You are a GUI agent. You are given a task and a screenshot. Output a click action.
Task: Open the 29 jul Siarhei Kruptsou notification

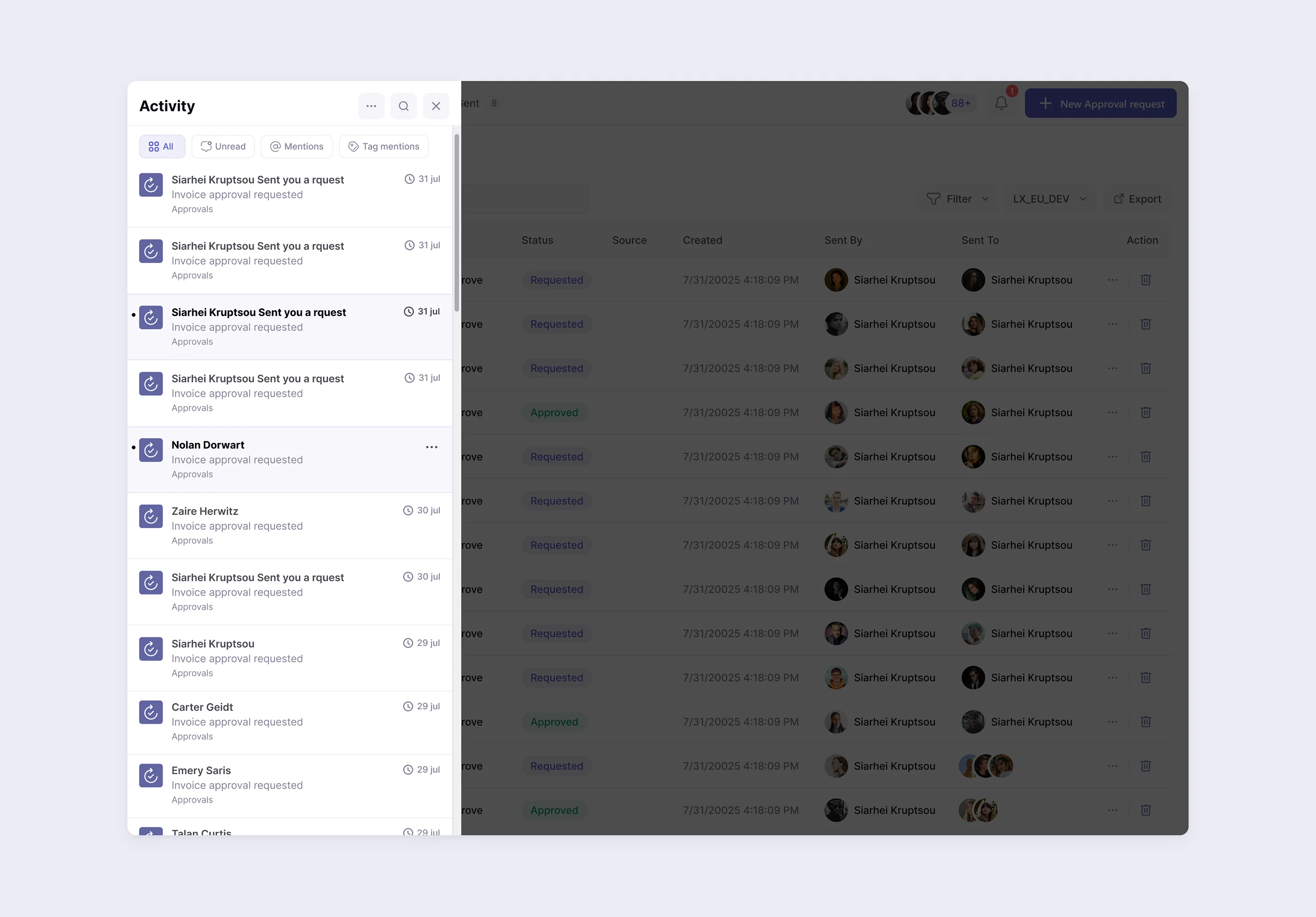[x=290, y=658]
